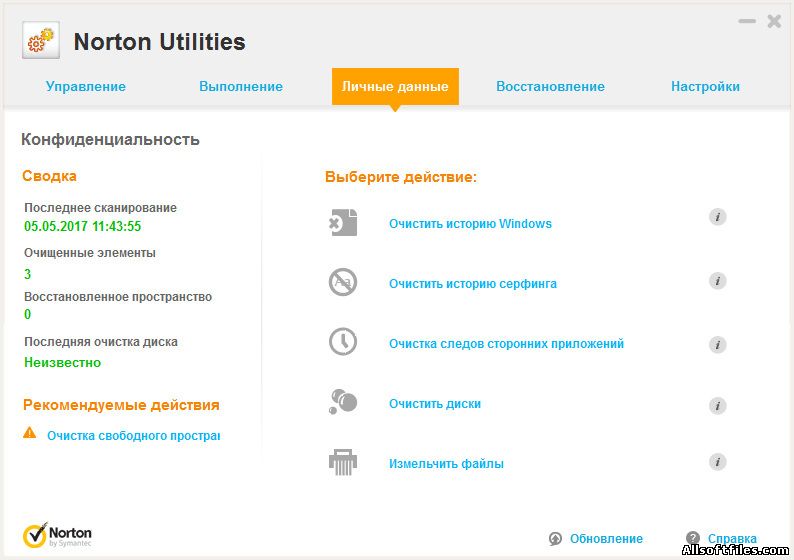794x560 pixels.
Task: Open the Настройки tab
Action: (x=705, y=87)
